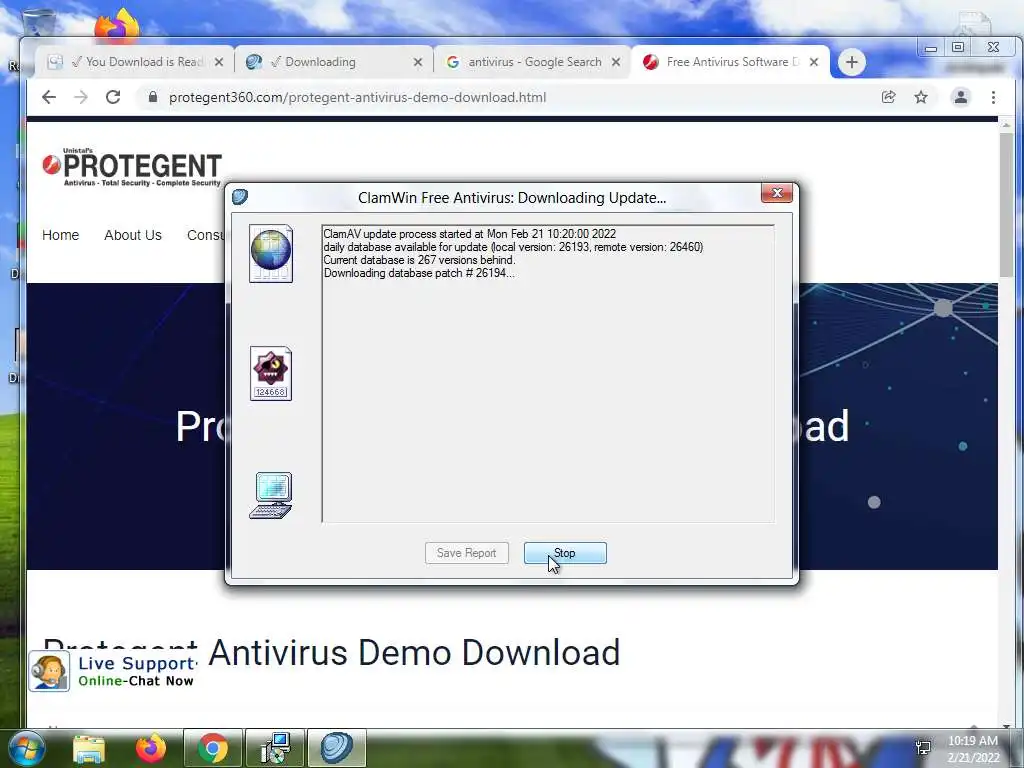Share this page via share icon
This screenshot has height=768, width=1024.
point(888,97)
